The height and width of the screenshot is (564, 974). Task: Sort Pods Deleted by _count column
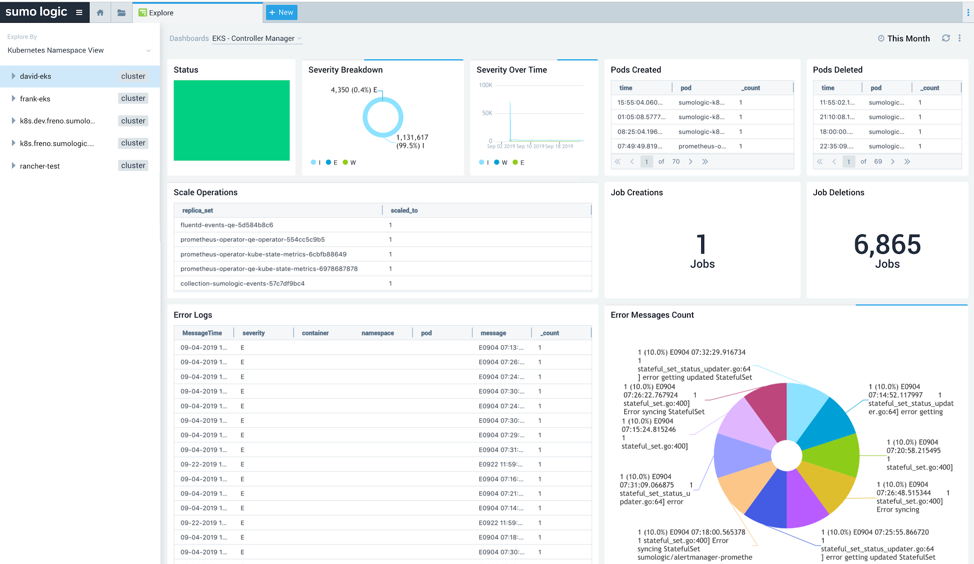pyautogui.click(x=929, y=88)
